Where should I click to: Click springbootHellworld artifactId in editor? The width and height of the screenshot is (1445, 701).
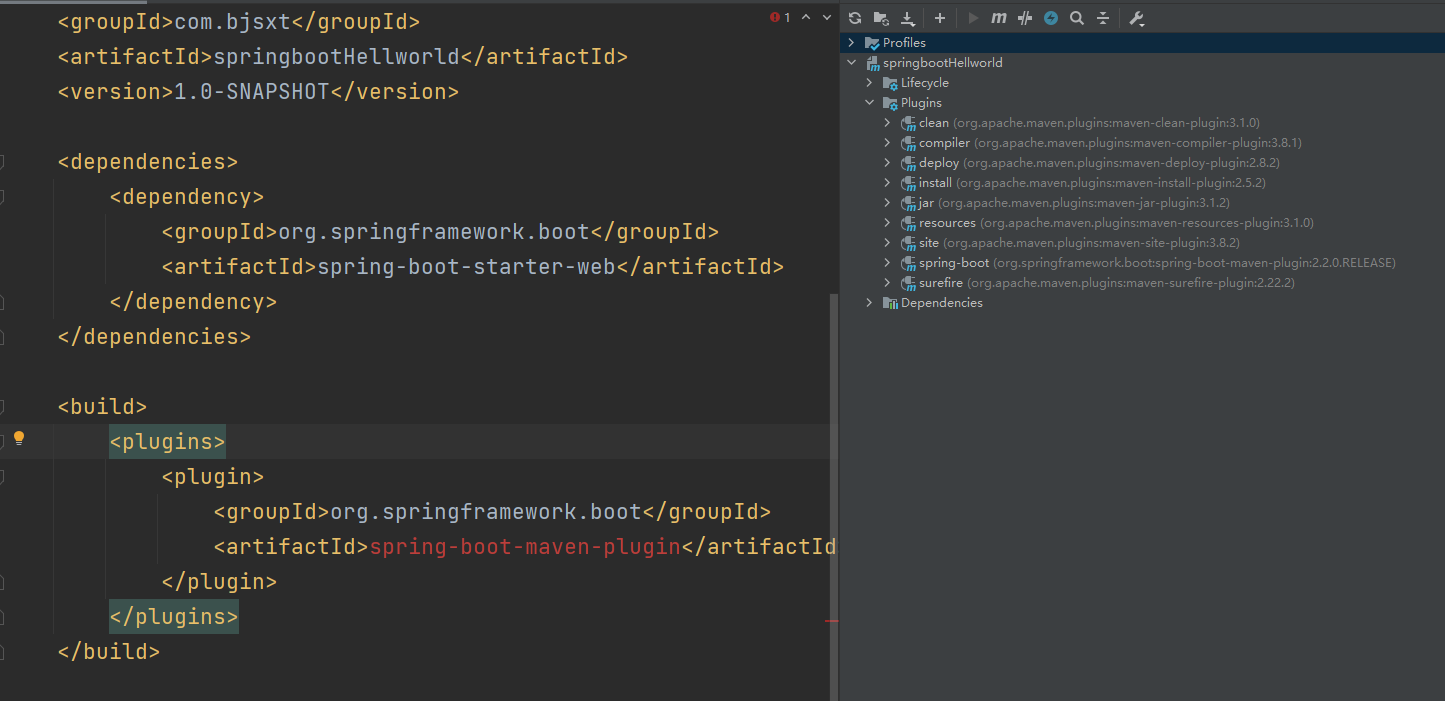[336, 57]
